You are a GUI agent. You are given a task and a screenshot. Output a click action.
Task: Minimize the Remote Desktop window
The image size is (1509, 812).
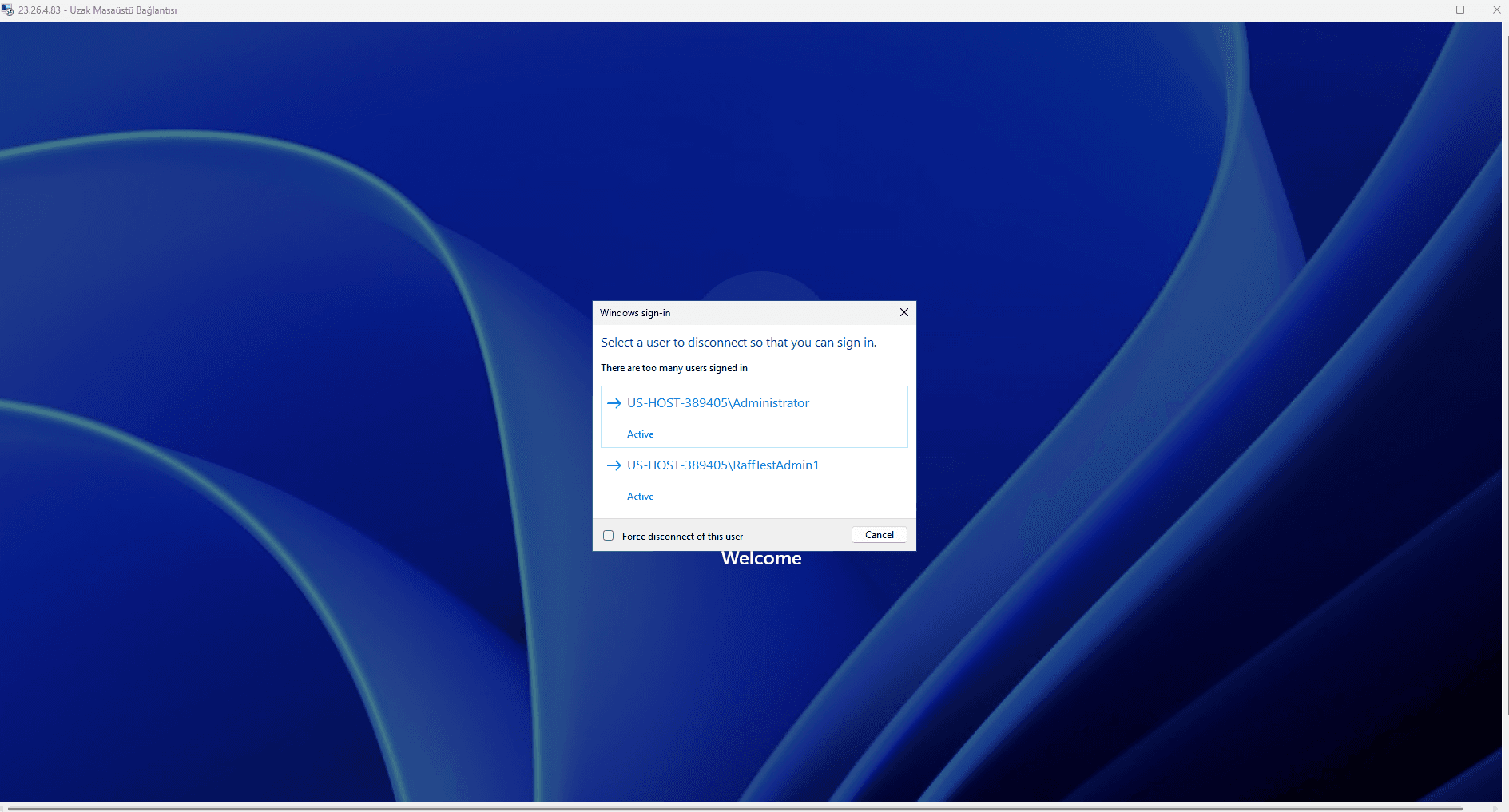pos(1424,10)
